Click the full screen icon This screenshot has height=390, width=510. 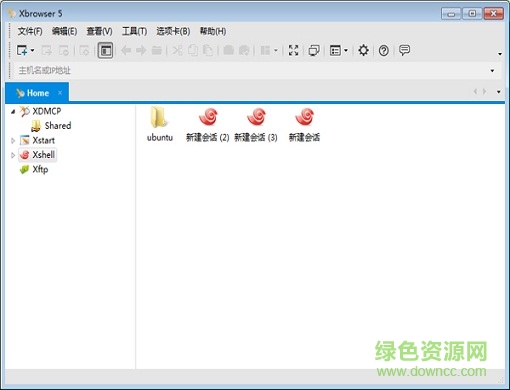[x=293, y=51]
